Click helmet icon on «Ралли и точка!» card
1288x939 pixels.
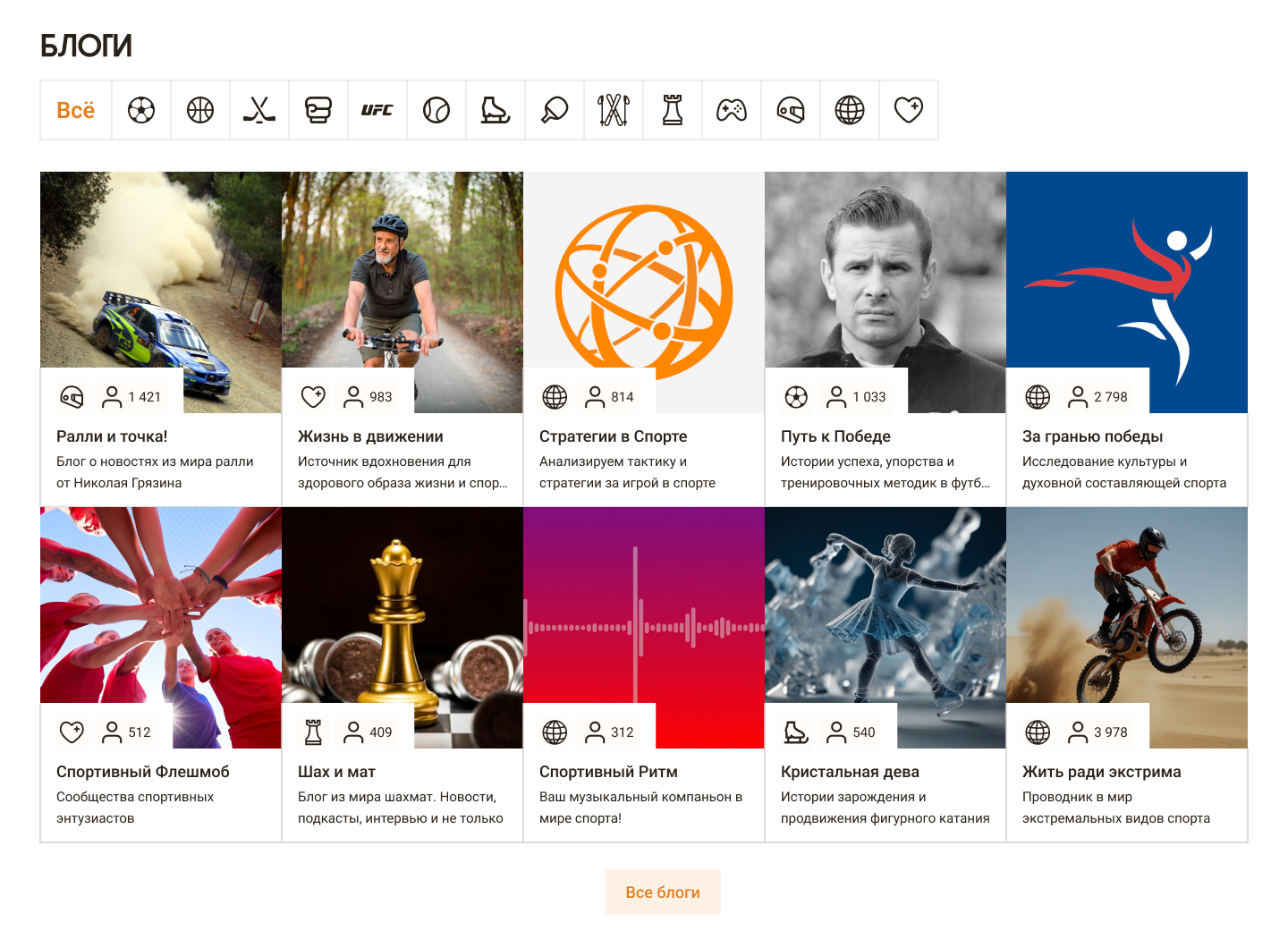click(72, 397)
